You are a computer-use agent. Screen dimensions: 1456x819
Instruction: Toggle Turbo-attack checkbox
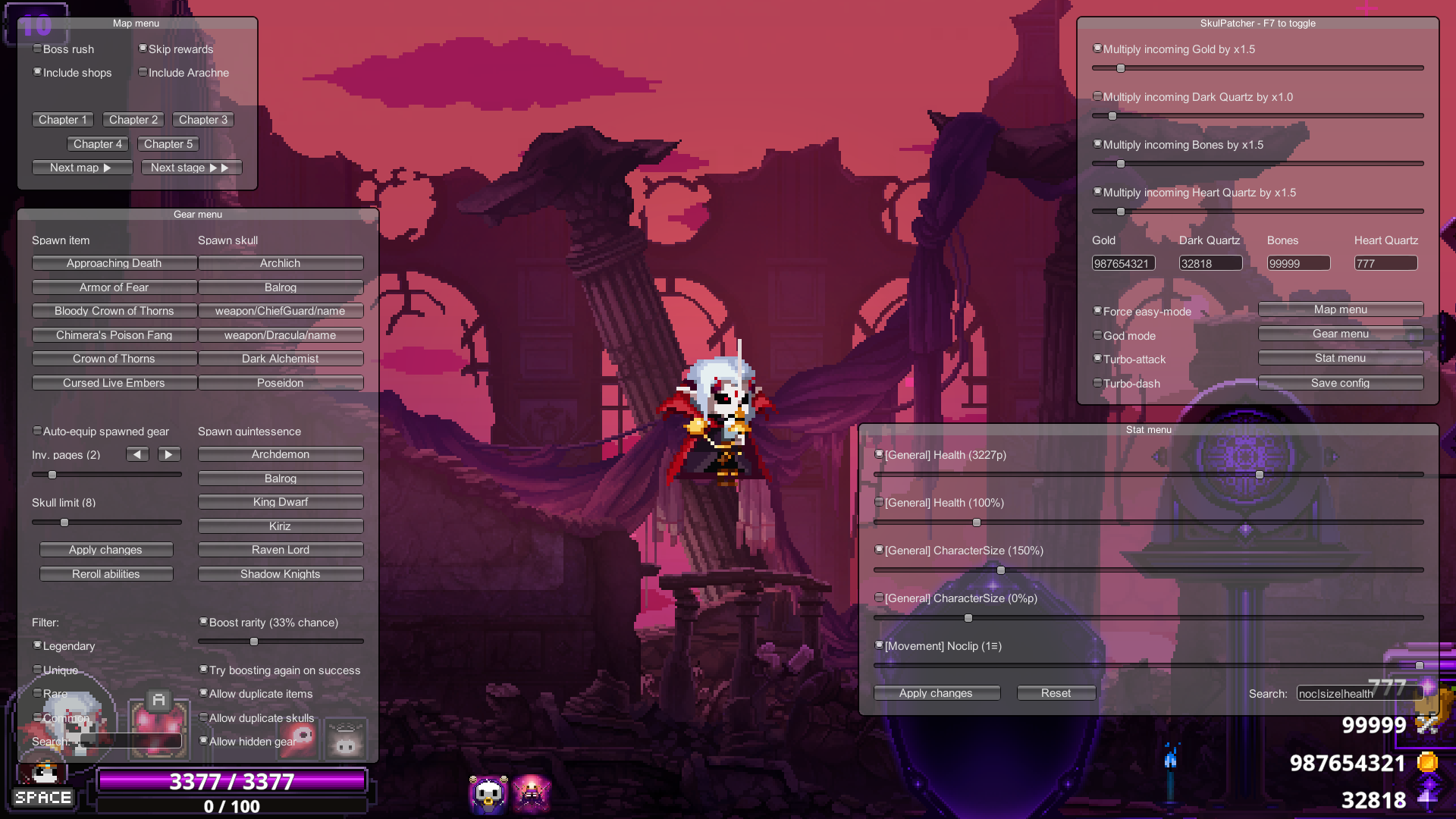click(x=1097, y=359)
